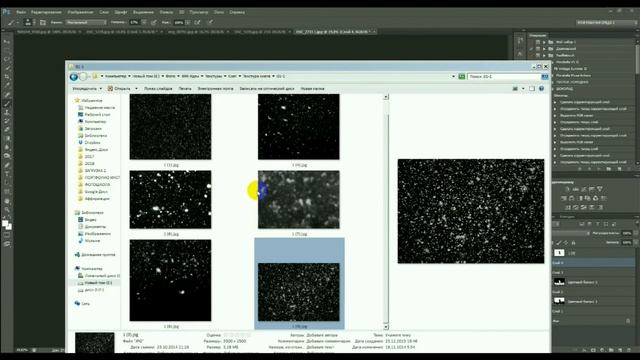640x360 pixels.
Task: Open the Редактирование menu
Action: coord(46,12)
